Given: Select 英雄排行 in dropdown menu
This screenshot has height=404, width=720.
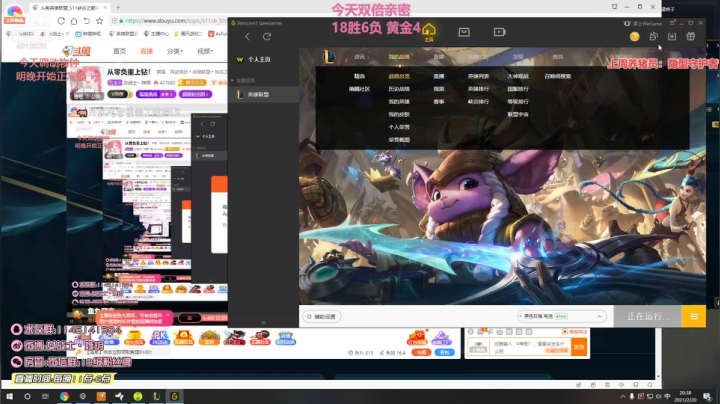Looking at the screenshot, I should 478,89.
